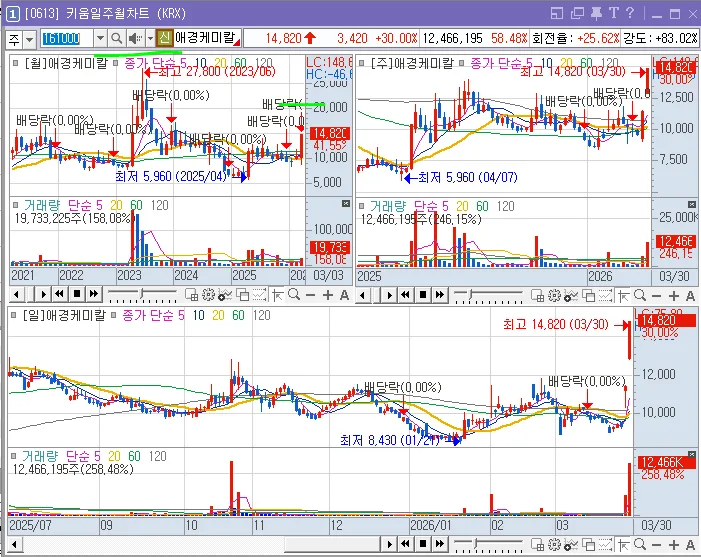Toggle crosshair cursor on weekly chart toolbar
This screenshot has width=701, height=557.
[623, 295]
